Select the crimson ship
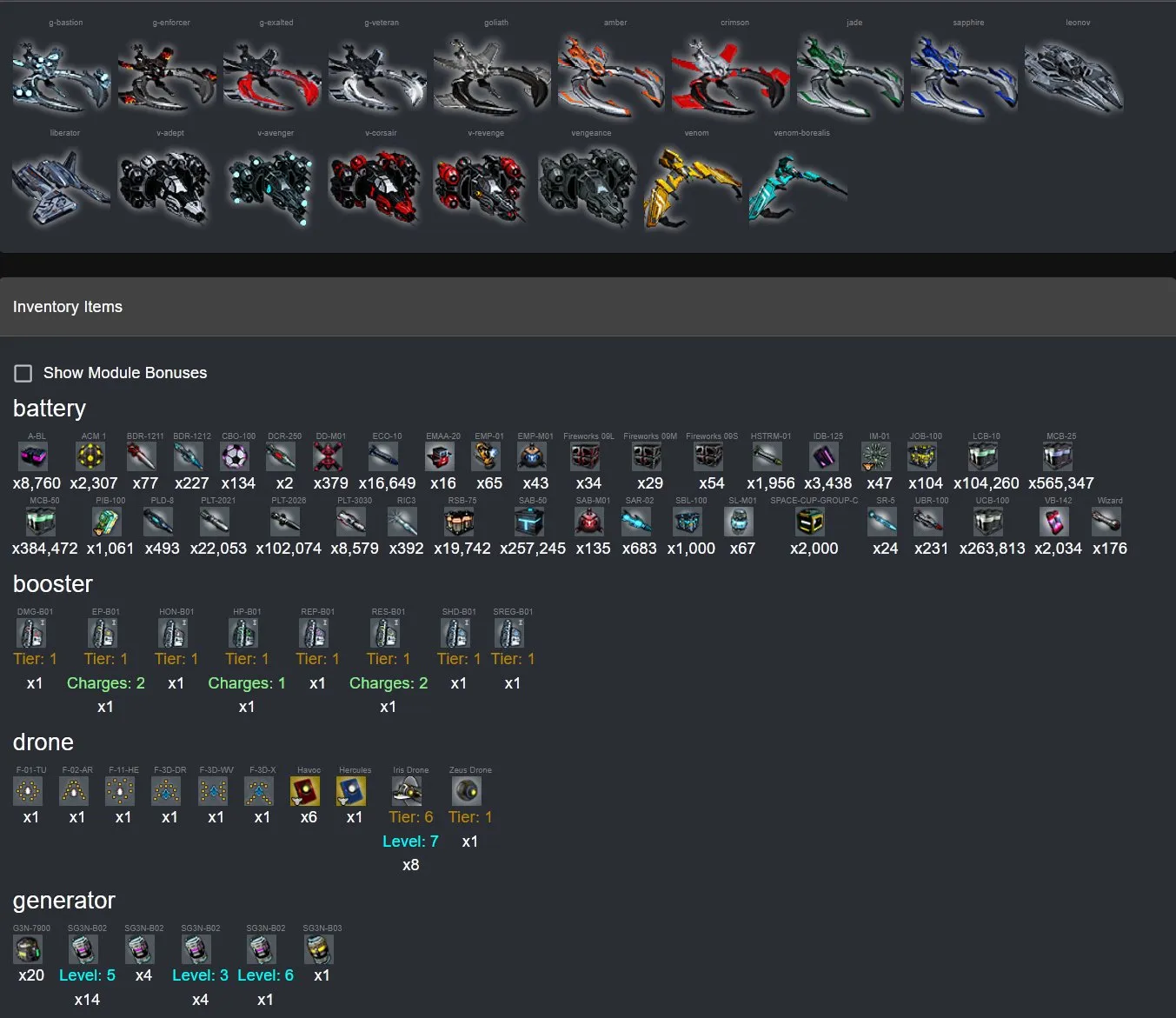1176x1018 pixels. (x=731, y=77)
